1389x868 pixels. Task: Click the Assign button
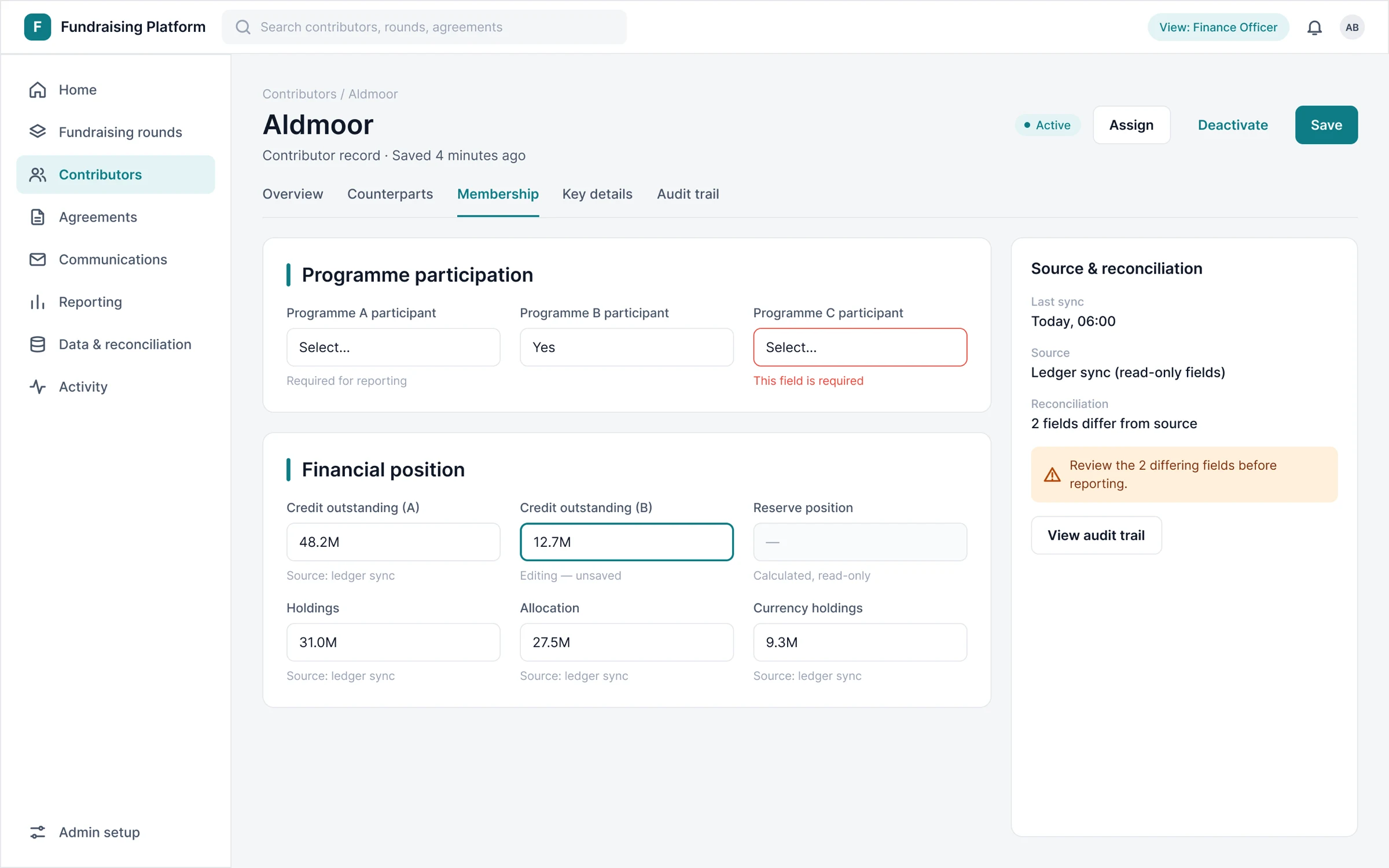coord(1131,125)
